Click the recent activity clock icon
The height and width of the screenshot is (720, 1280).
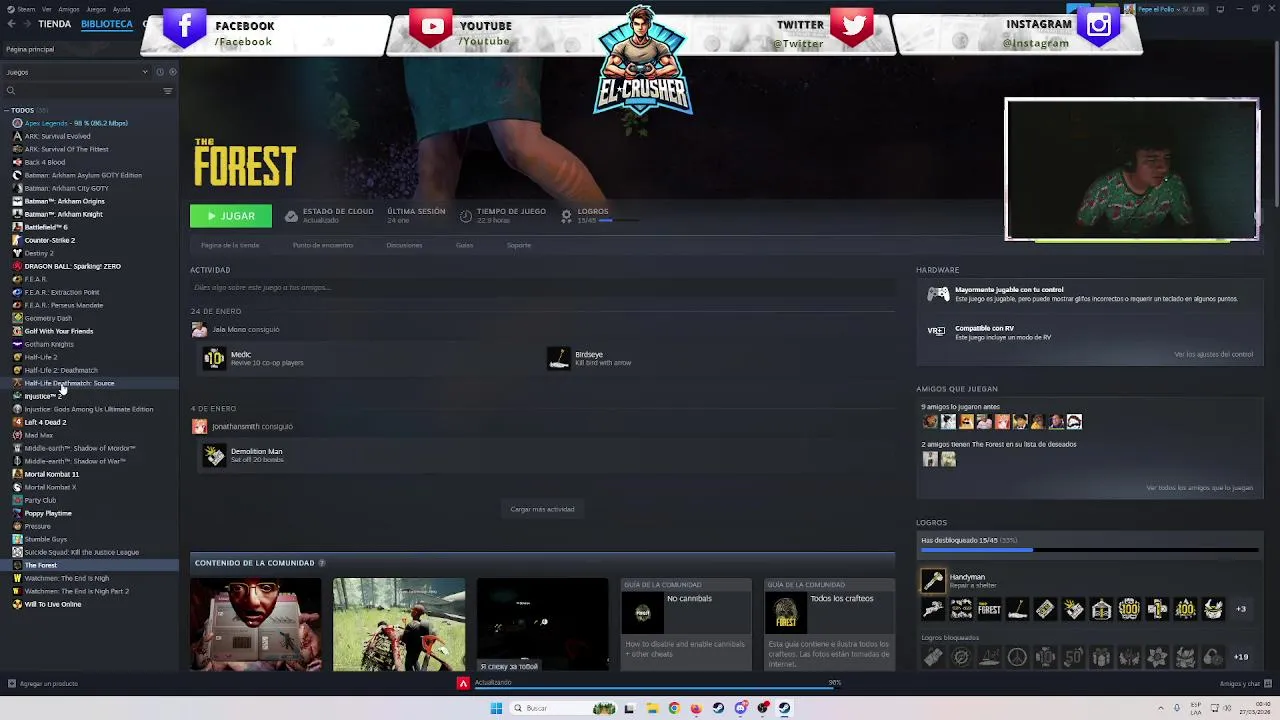[x=160, y=72]
